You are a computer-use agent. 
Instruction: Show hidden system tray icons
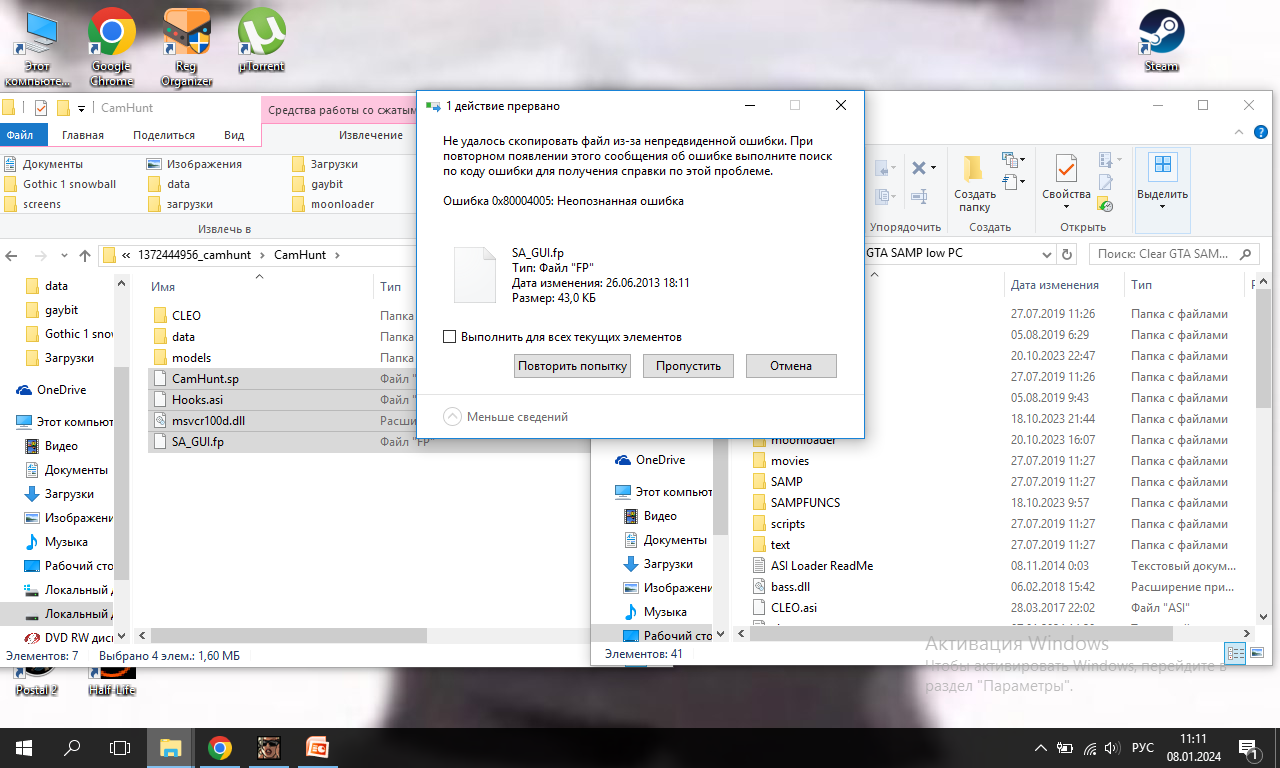(1043, 748)
